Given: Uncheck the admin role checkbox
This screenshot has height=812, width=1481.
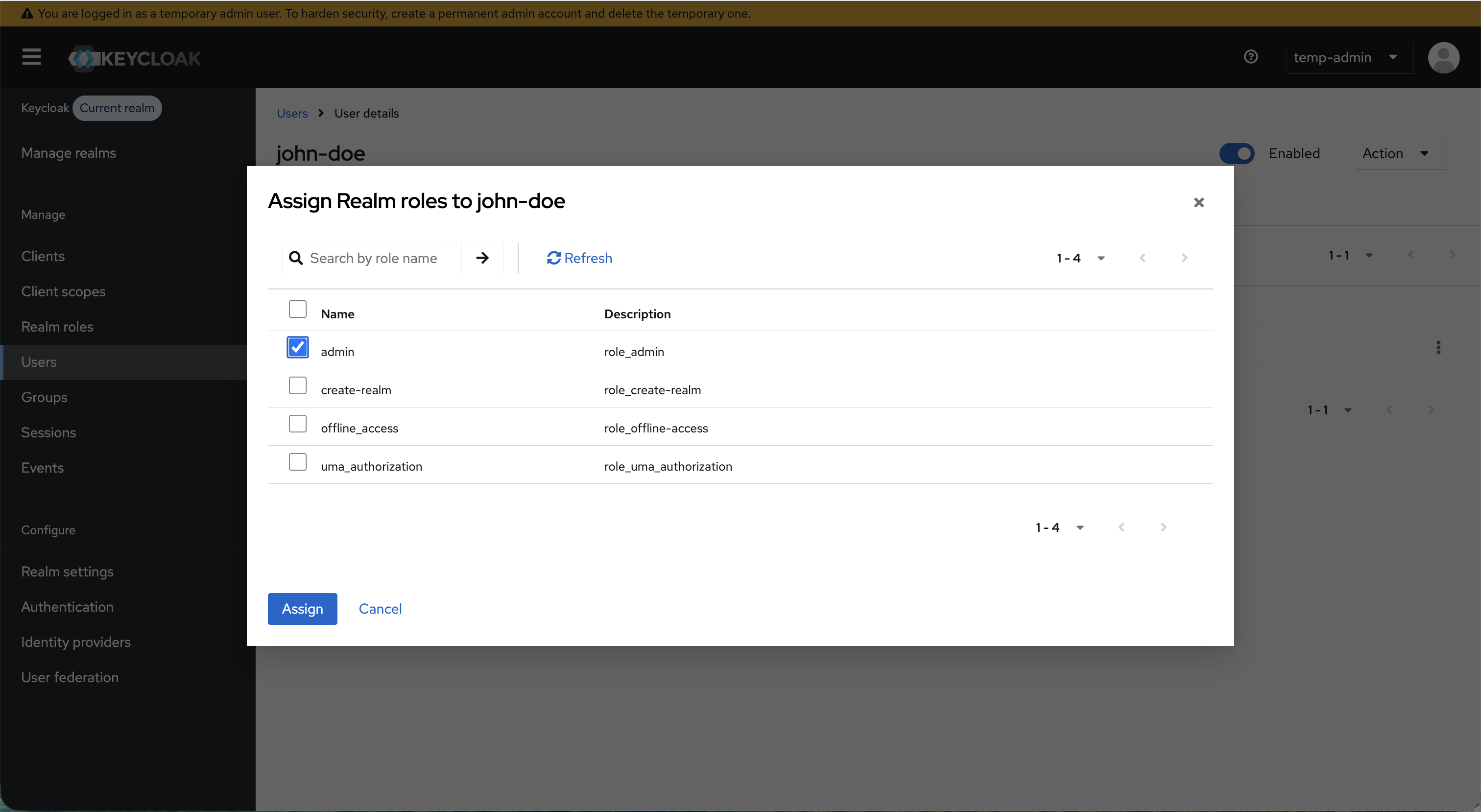Looking at the screenshot, I should click(x=298, y=347).
